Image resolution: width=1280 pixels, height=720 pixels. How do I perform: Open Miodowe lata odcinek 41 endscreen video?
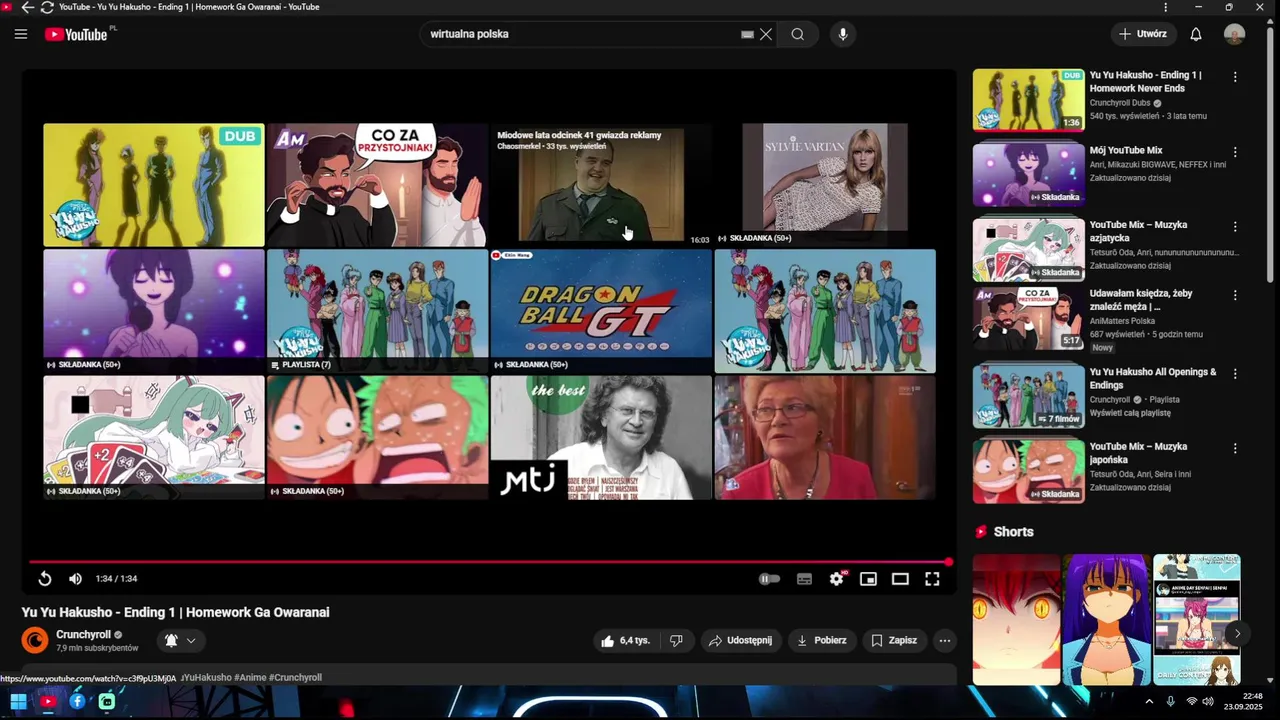[601, 184]
